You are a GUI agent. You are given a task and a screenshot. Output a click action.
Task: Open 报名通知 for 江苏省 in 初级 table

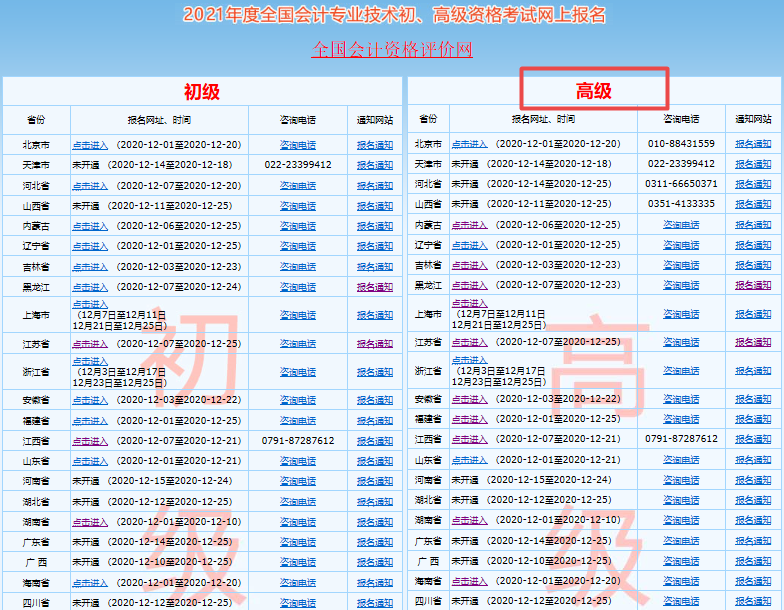[375, 344]
